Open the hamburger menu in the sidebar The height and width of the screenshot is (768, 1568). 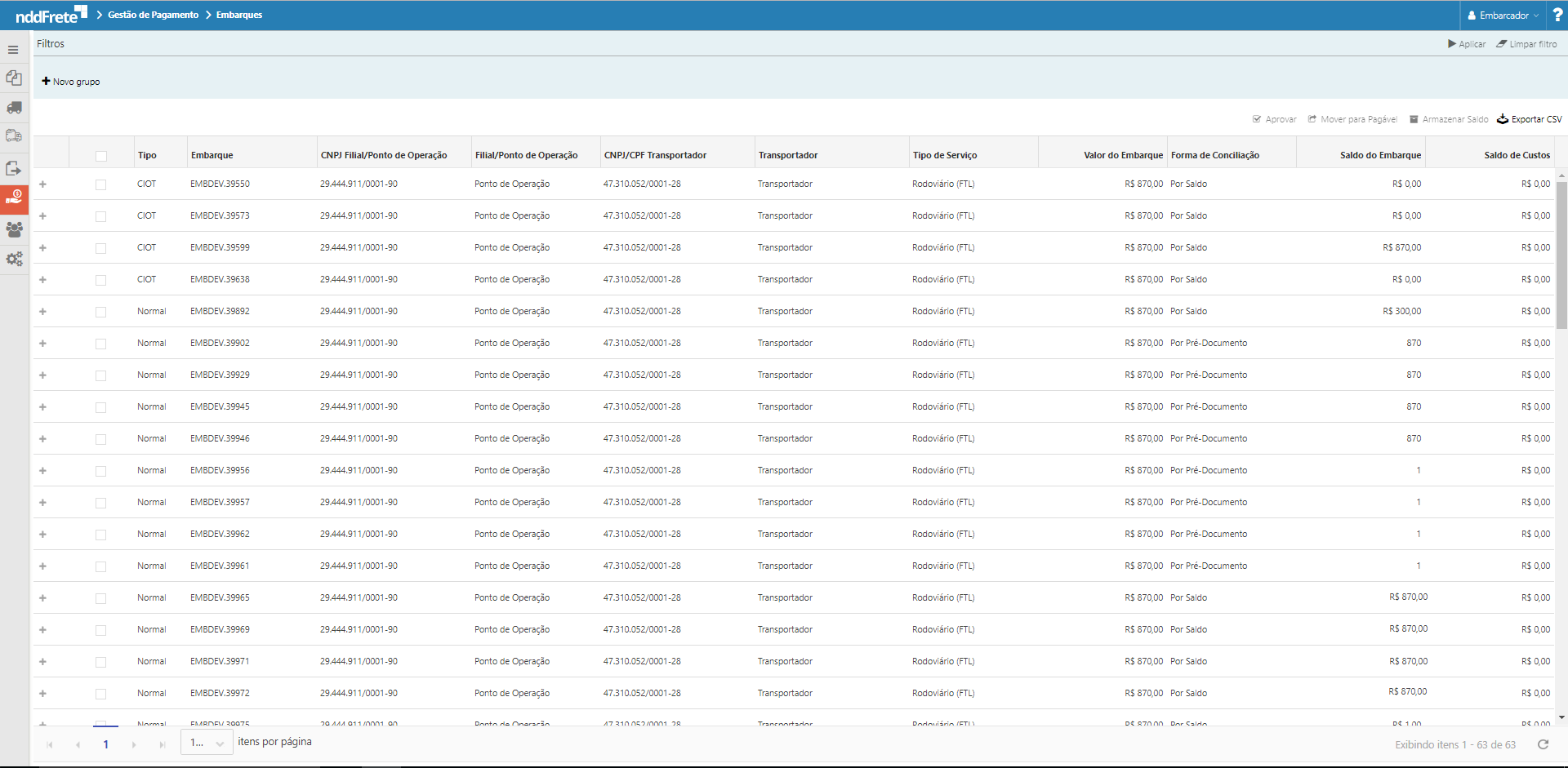[13, 50]
